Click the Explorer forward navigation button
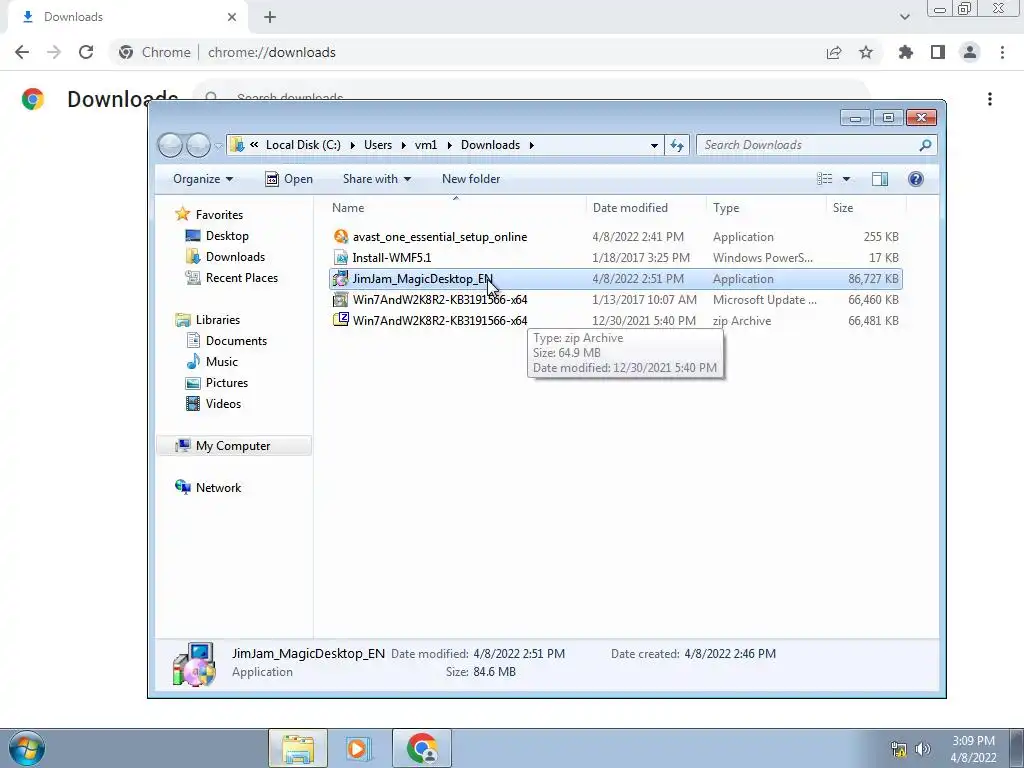The width and height of the screenshot is (1024, 768). (198, 145)
